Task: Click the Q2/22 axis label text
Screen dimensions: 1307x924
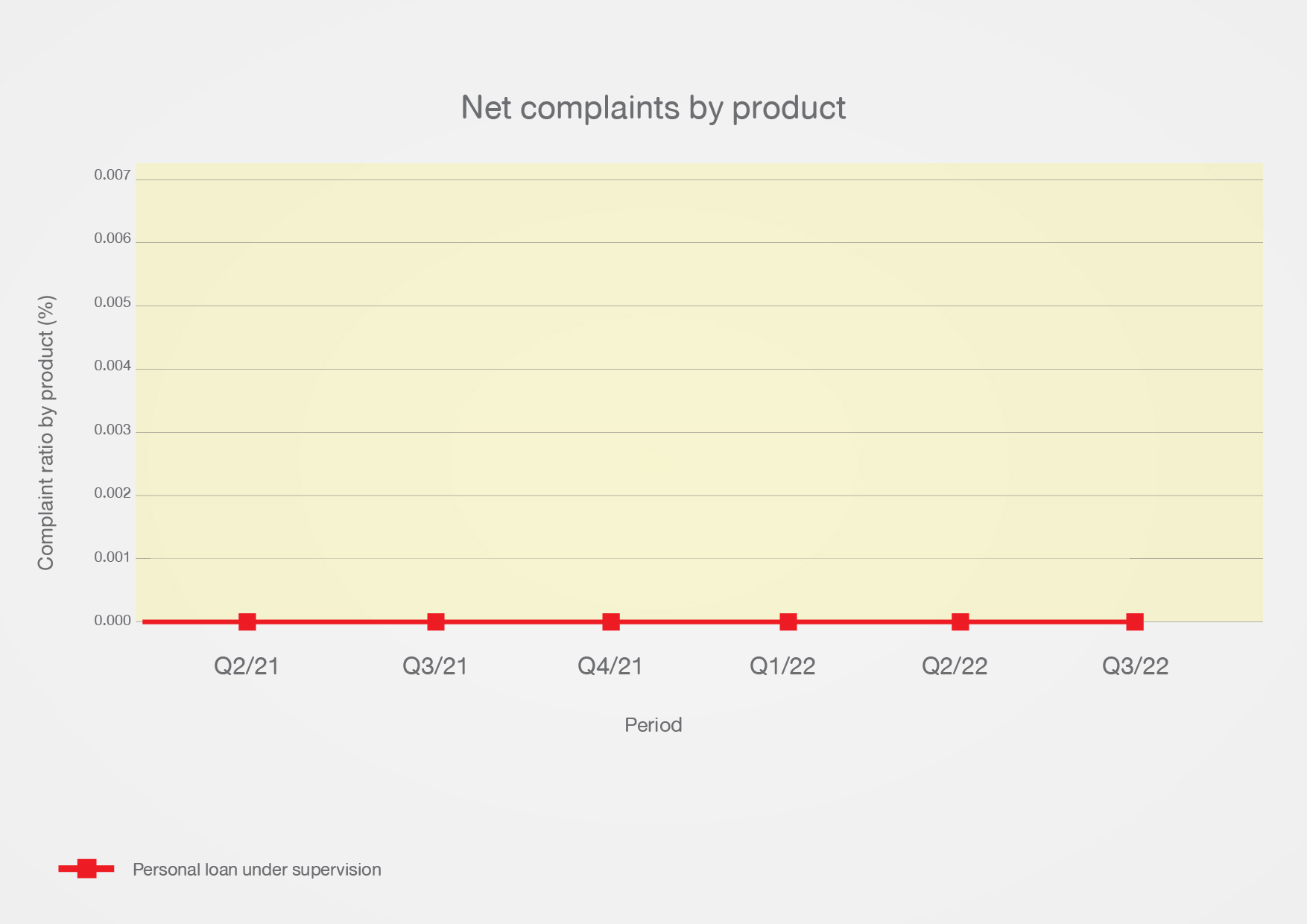Action: click(x=955, y=666)
